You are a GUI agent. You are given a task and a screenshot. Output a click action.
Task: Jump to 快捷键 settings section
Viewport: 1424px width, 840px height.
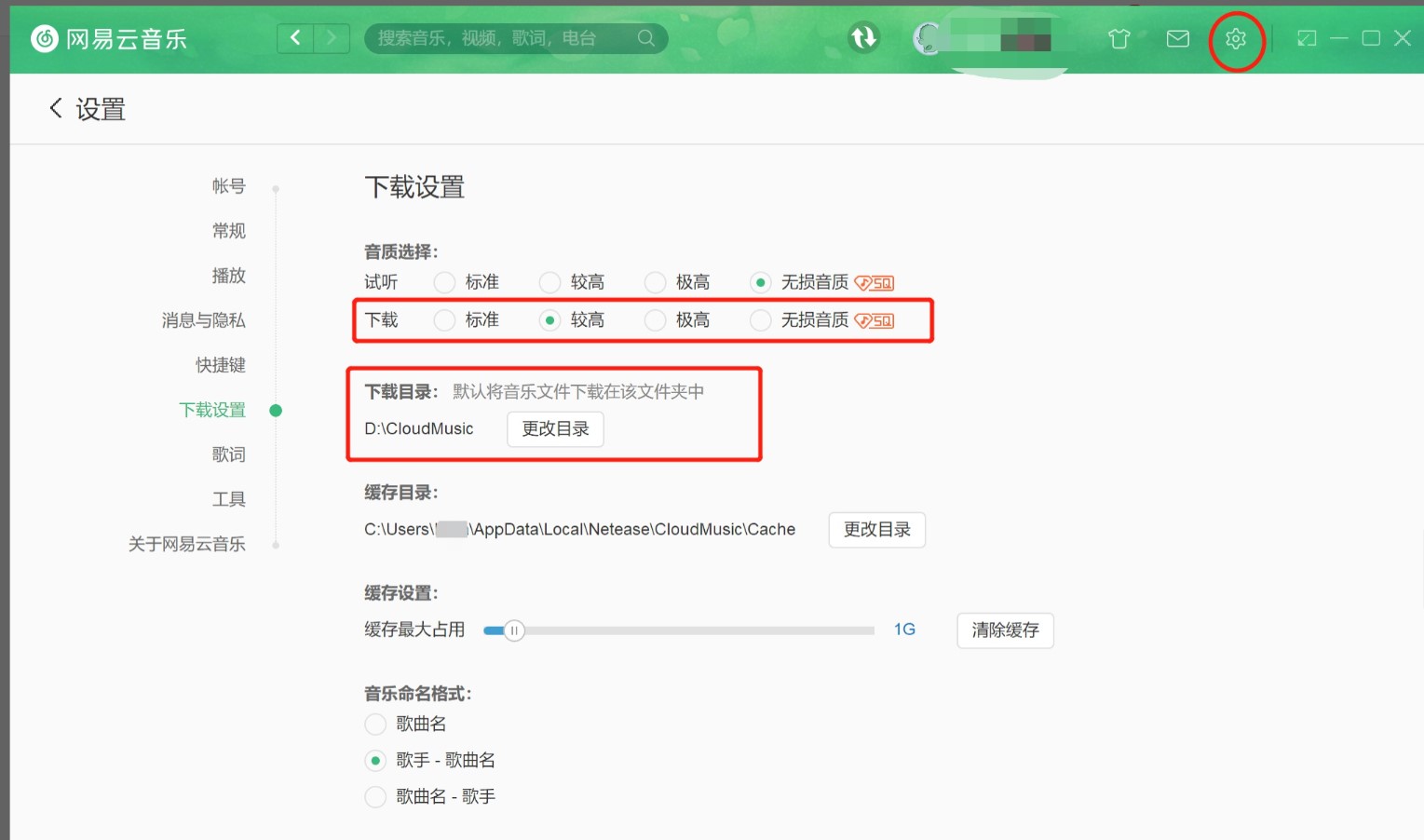tap(220, 365)
